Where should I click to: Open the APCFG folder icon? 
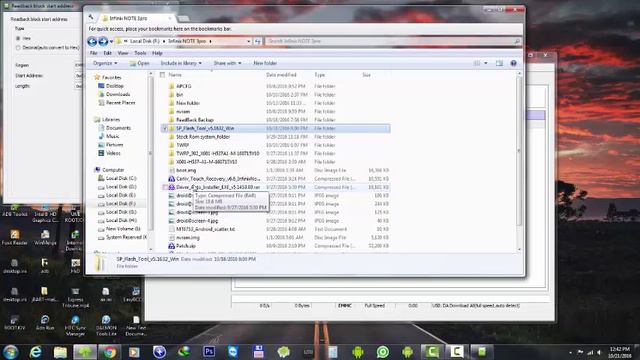[171, 86]
